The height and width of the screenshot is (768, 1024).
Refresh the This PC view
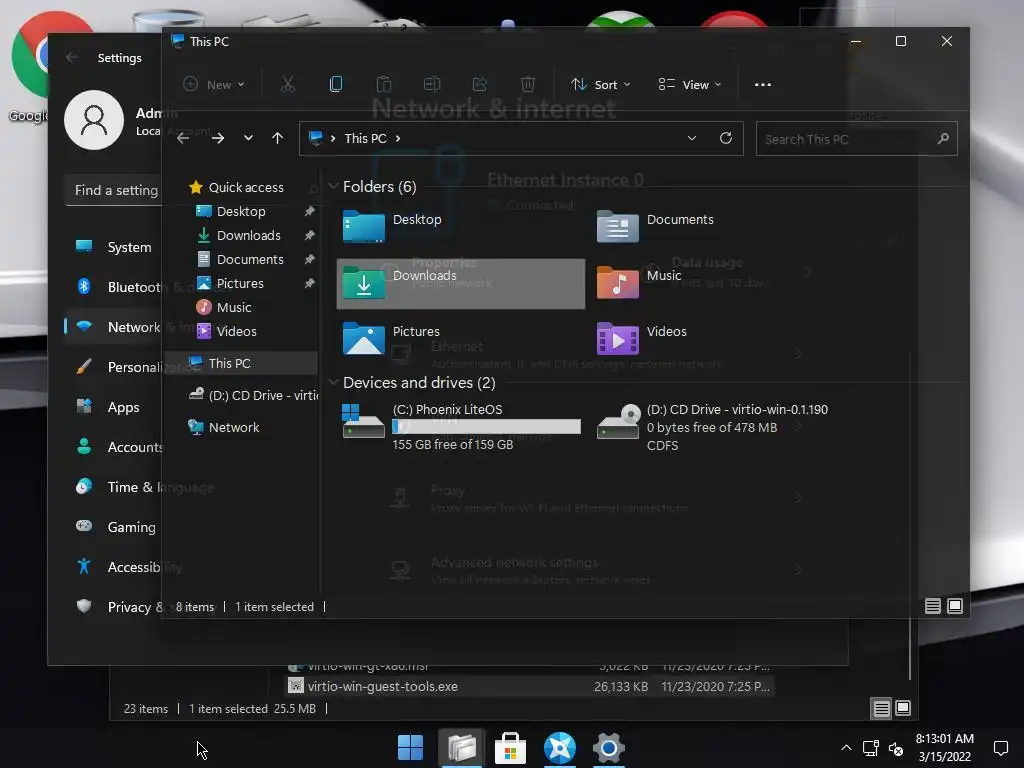(726, 138)
